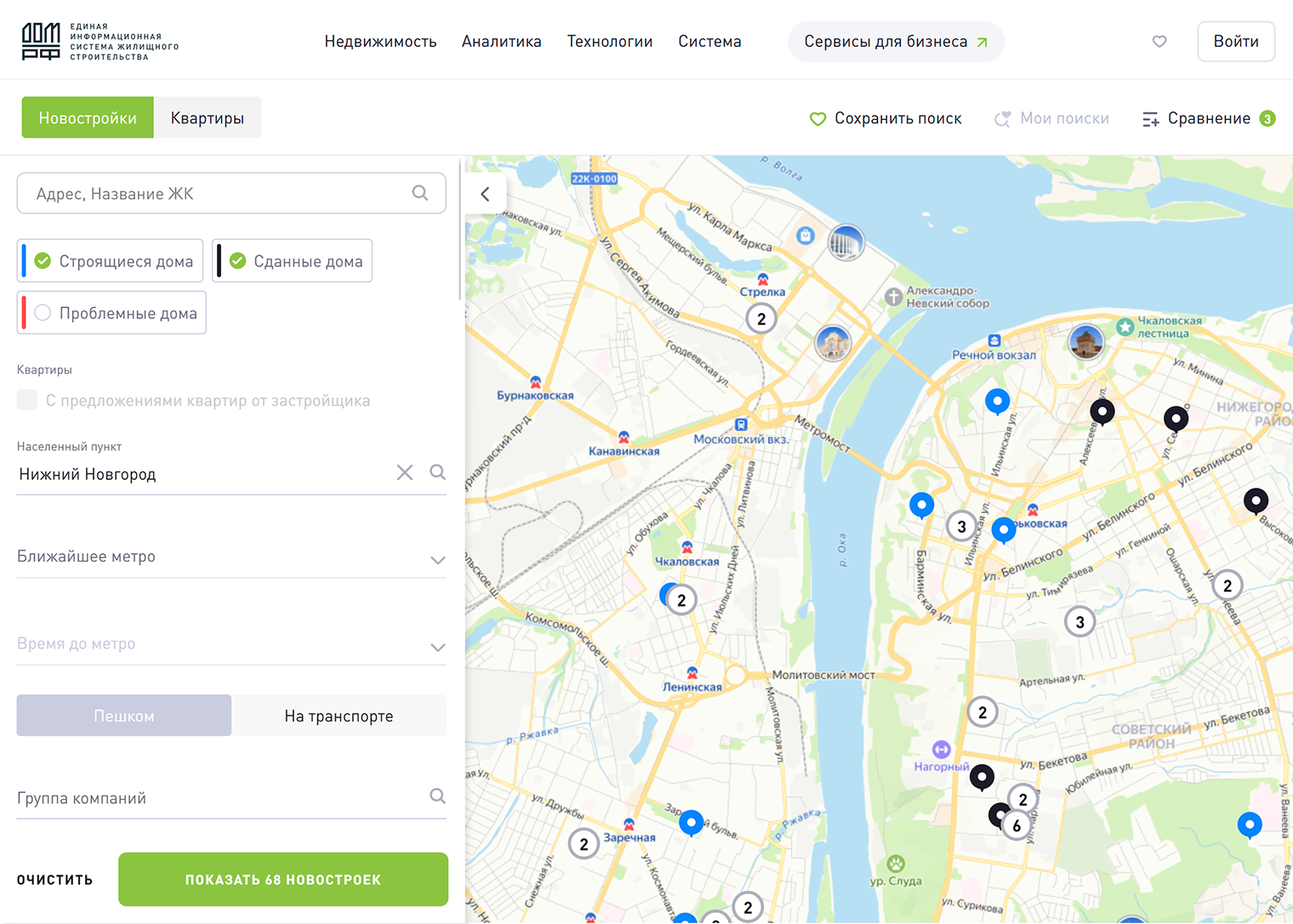Open the Аналитика menu item
1293x924 pixels.
(501, 42)
